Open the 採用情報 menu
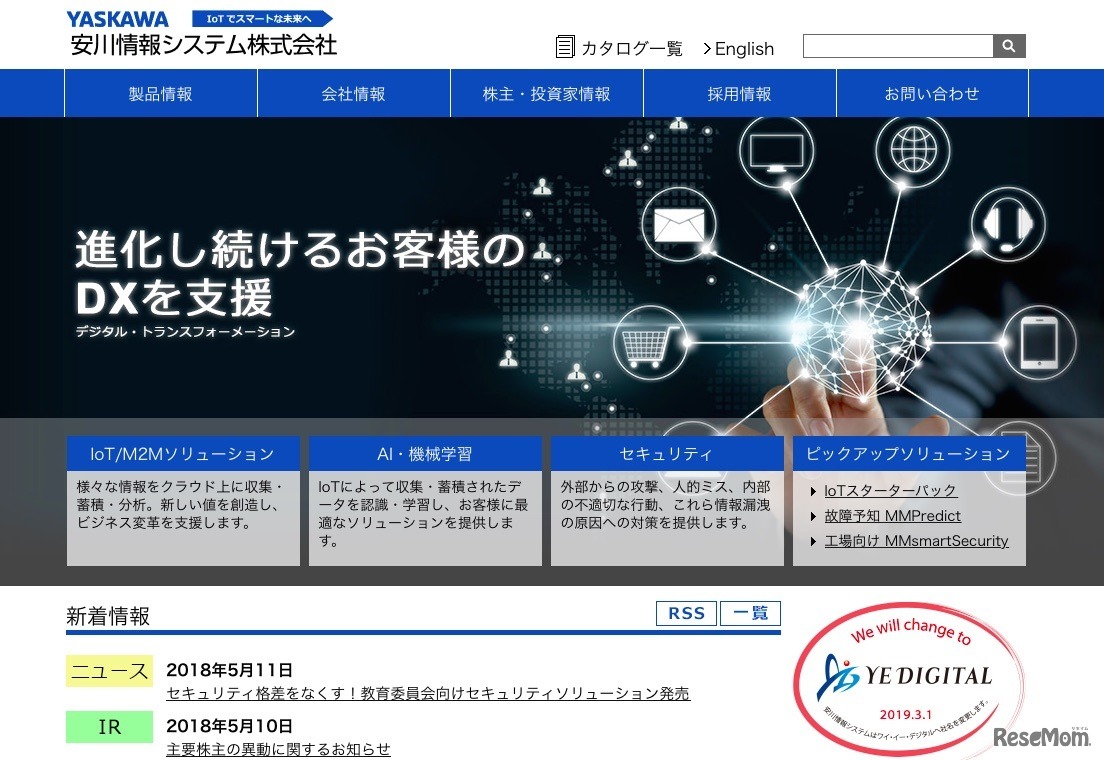1104x760 pixels. [x=739, y=94]
